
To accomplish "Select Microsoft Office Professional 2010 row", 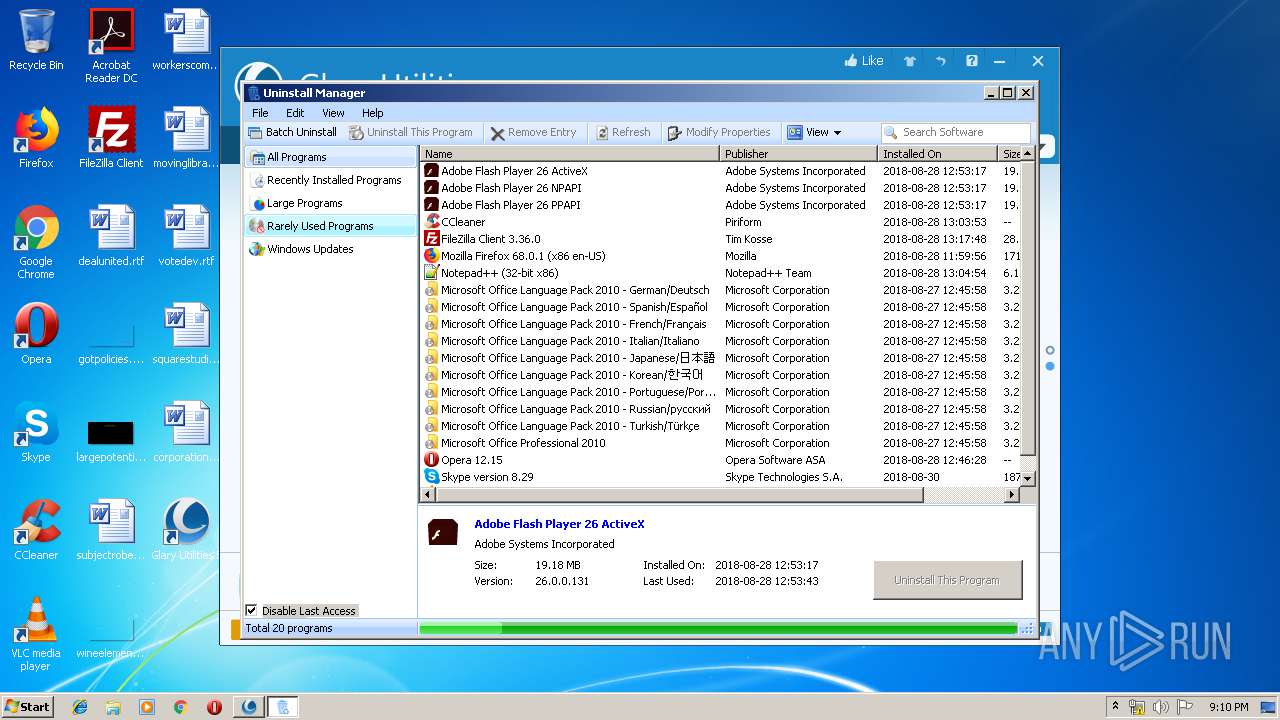I will pyautogui.click(x=720, y=443).
